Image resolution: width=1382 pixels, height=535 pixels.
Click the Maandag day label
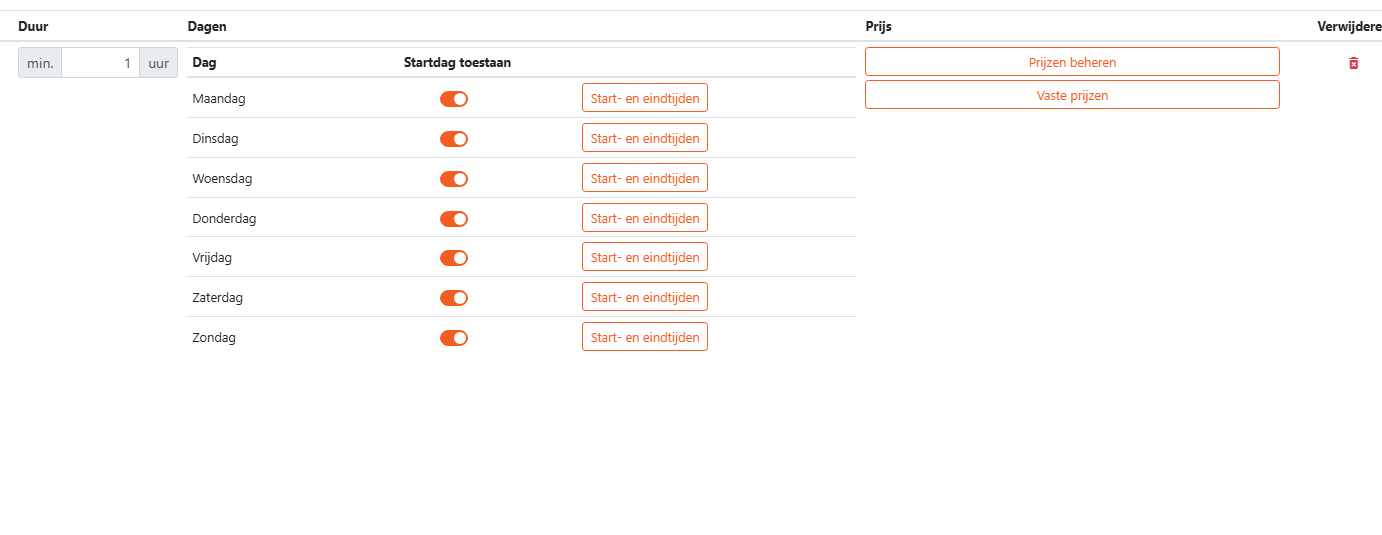click(x=219, y=99)
